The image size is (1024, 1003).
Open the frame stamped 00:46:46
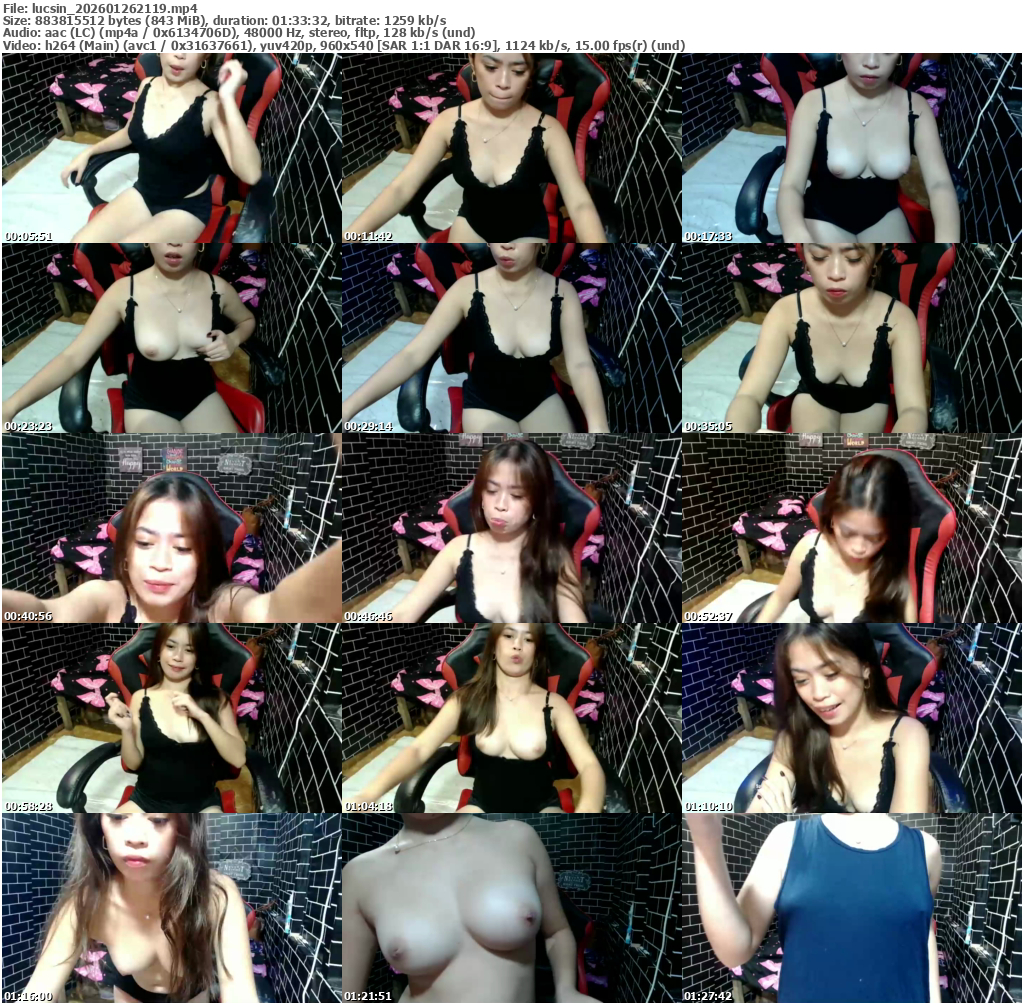(511, 528)
